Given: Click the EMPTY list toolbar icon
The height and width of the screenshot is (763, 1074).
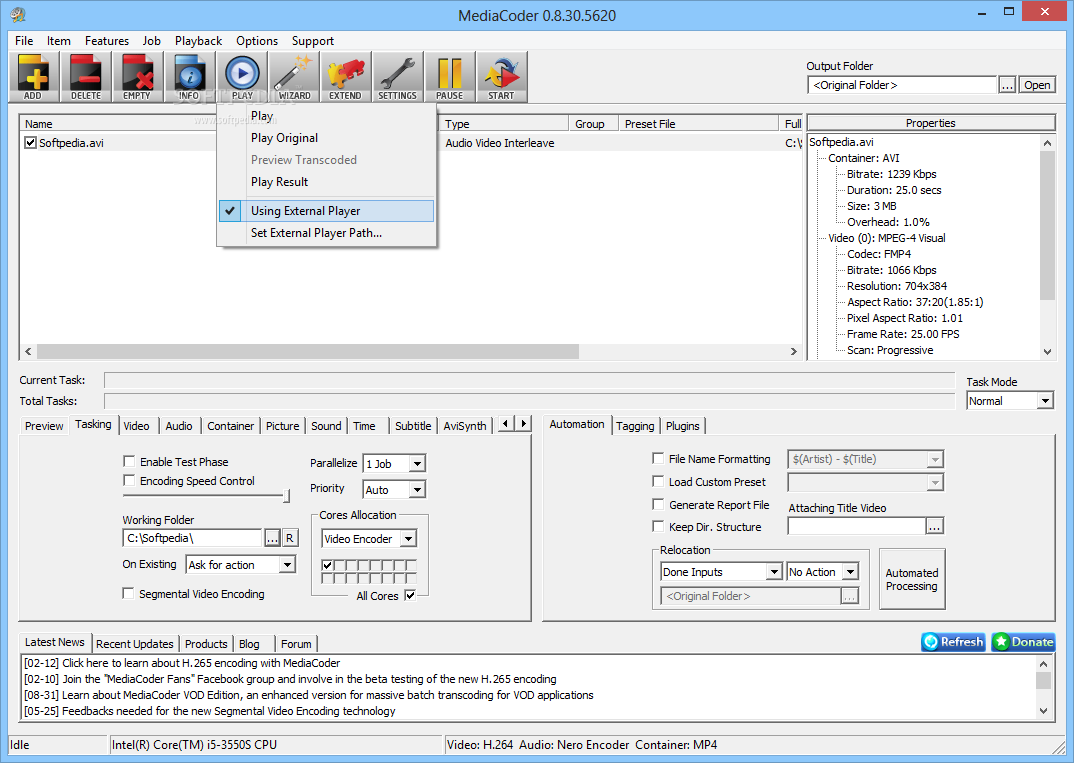Looking at the screenshot, I should click(137, 77).
